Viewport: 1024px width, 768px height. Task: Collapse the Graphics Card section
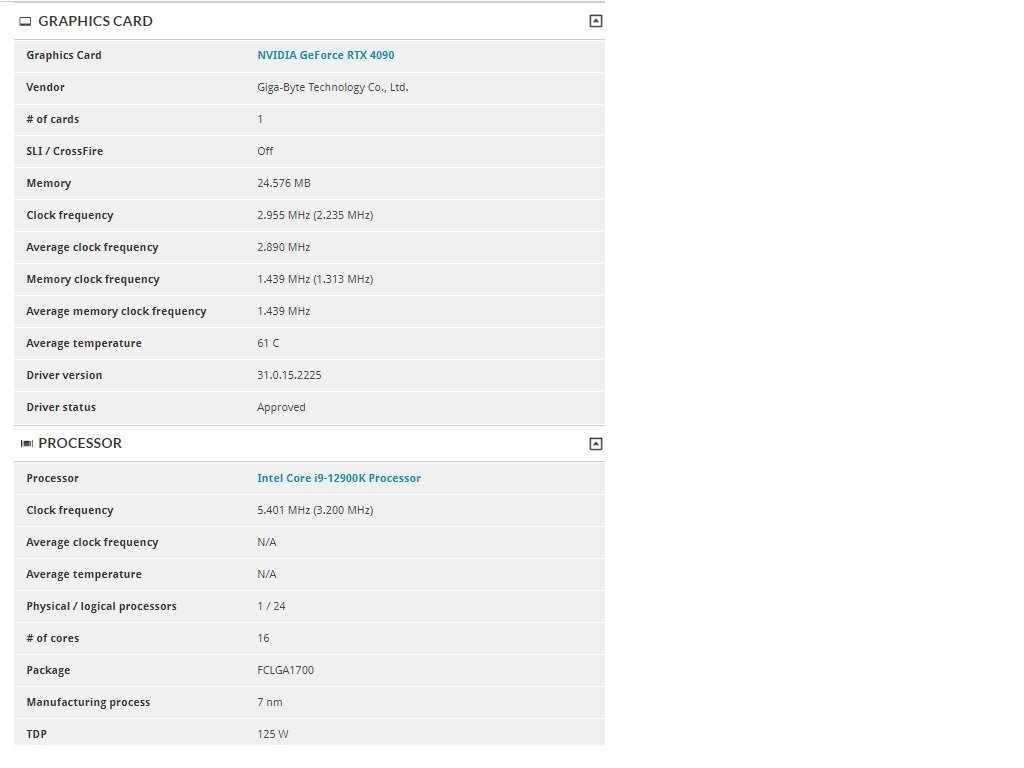tap(596, 21)
